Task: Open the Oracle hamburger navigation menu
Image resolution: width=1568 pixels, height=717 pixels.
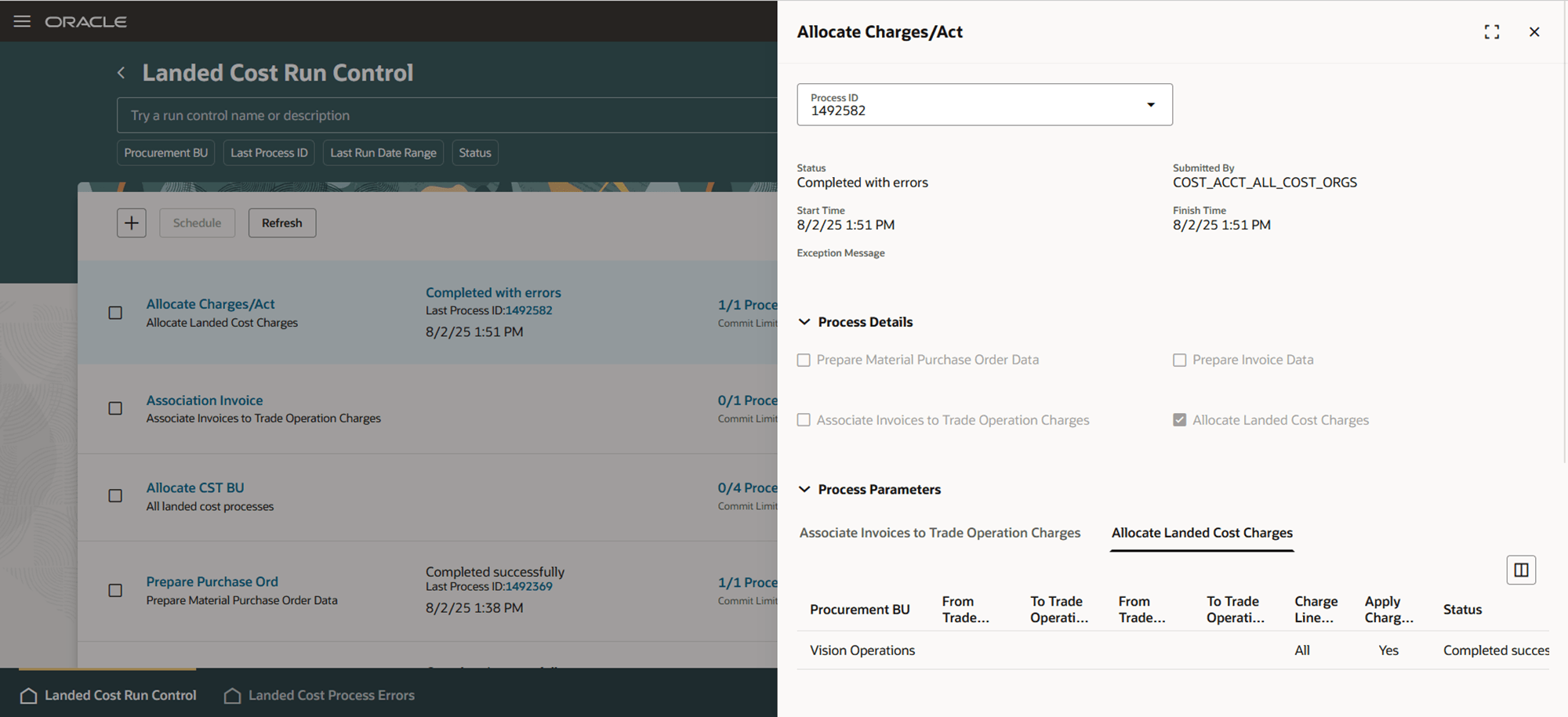Action: (x=22, y=21)
